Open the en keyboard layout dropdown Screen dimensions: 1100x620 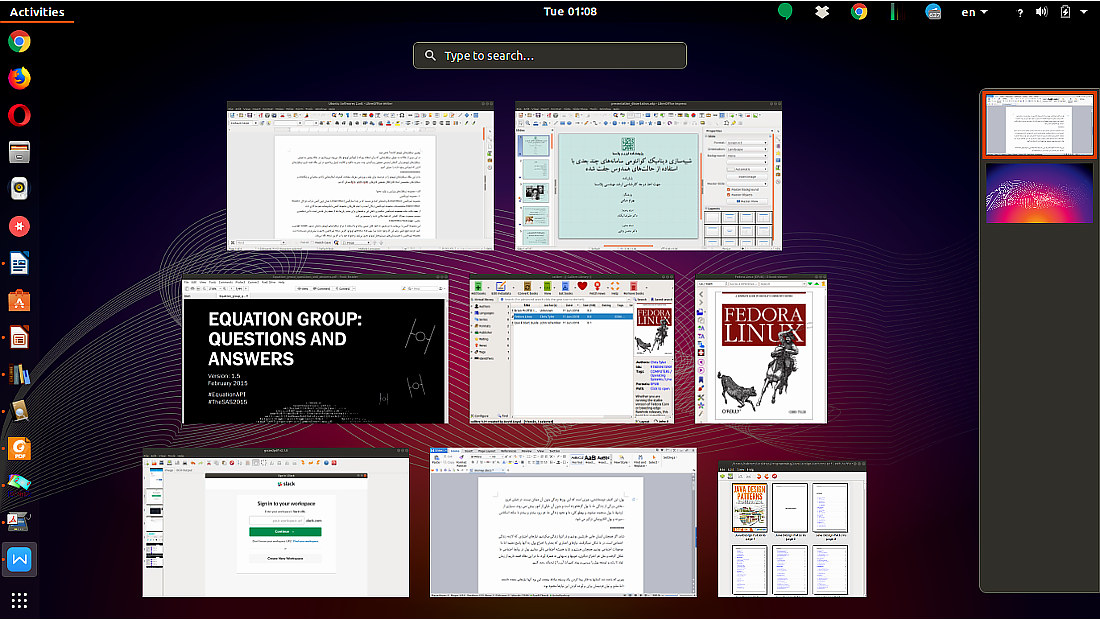coord(974,12)
